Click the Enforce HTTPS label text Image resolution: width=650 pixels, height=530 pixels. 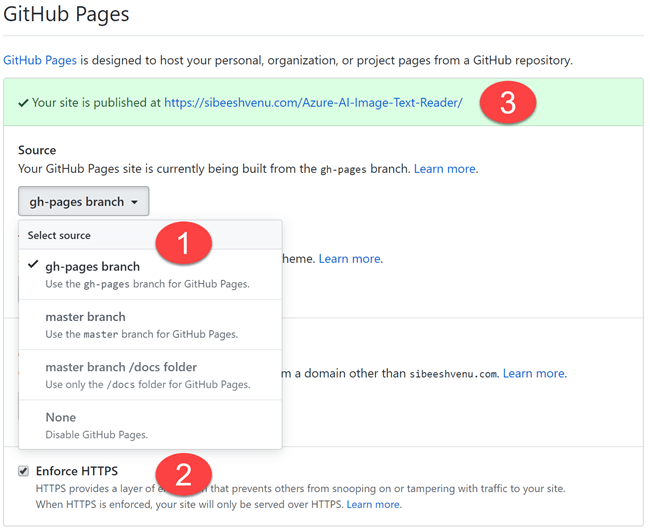(77, 471)
